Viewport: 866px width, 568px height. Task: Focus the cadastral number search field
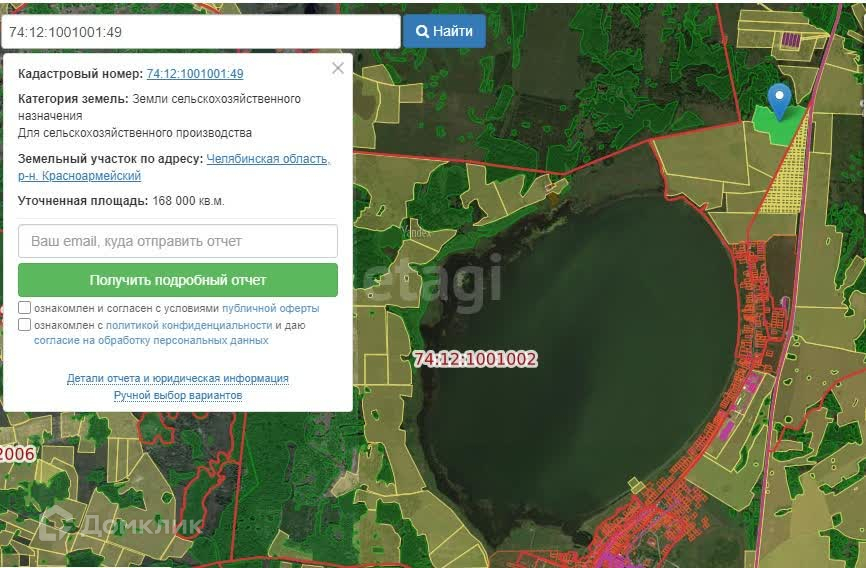(201, 31)
